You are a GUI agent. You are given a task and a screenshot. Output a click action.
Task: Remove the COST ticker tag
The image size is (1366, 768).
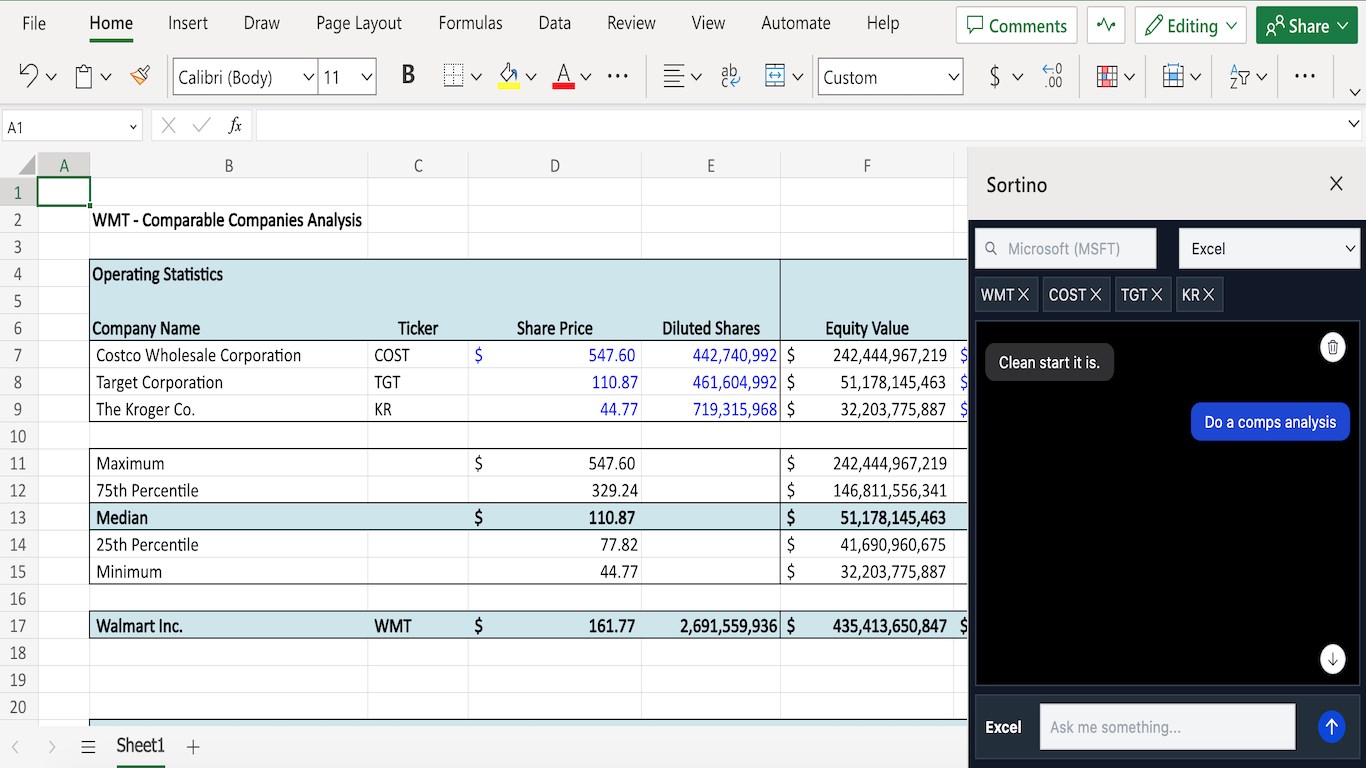[1096, 295]
